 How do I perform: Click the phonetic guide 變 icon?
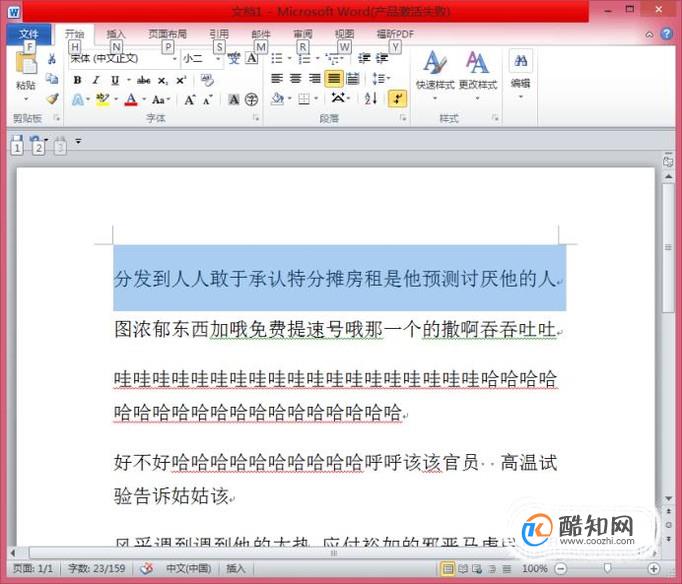click(x=234, y=58)
